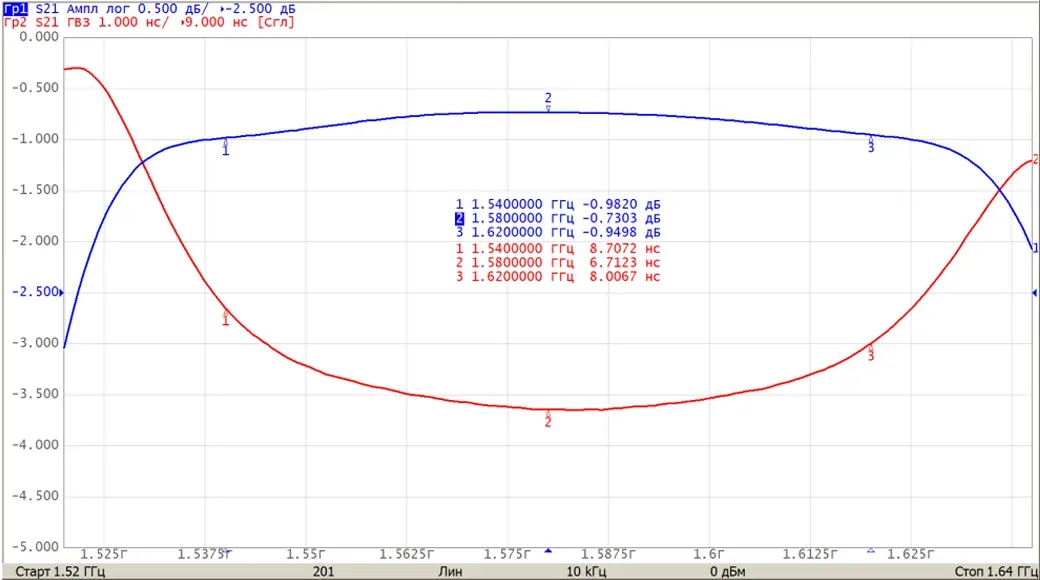1040x580 pixels.
Task: Click the Лин sweep type field
Action: pyautogui.click(x=450, y=571)
